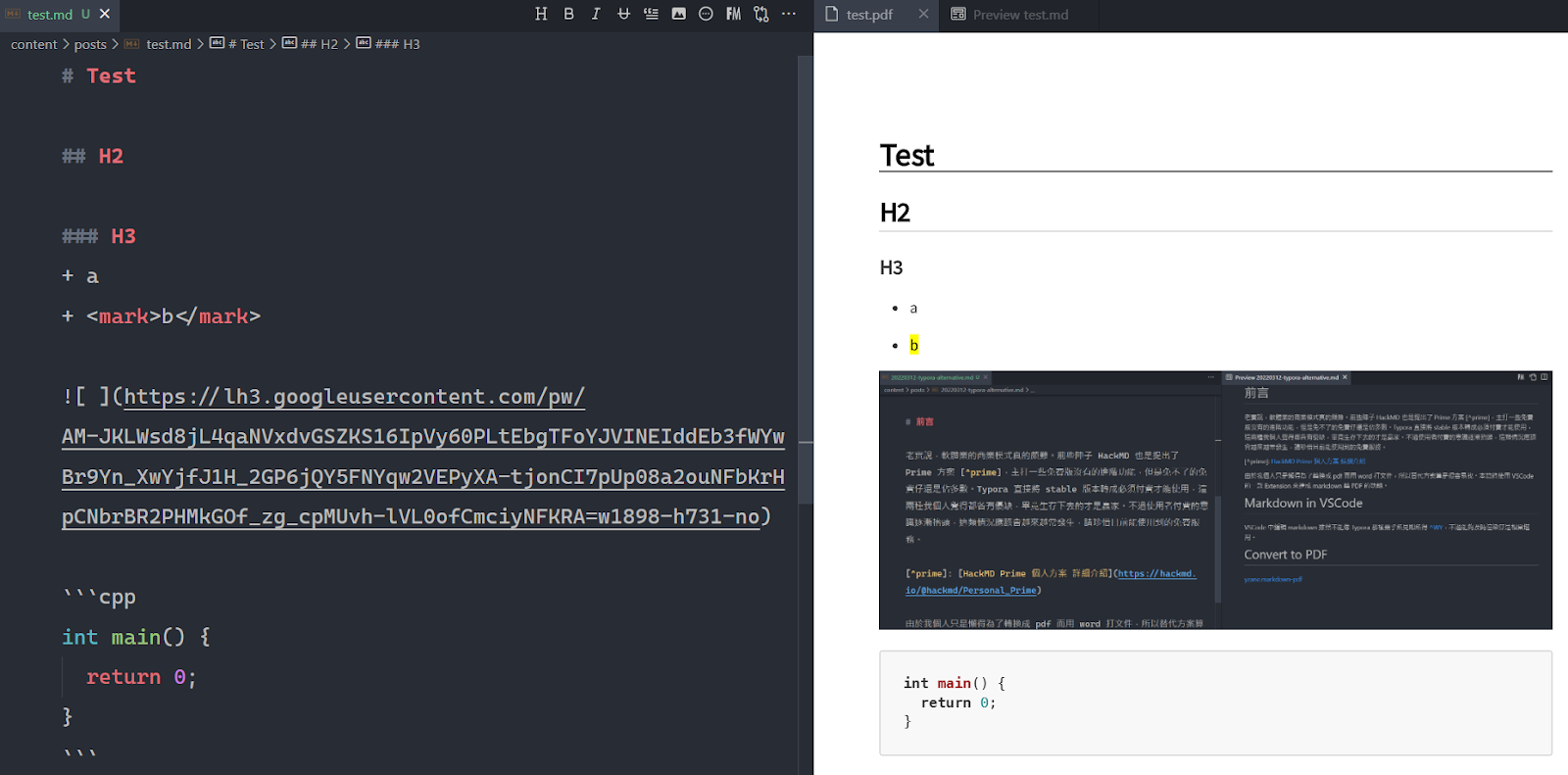Viewport: 1568px width, 775px height.
Task: Click the FM front matter toolbar icon
Action: pos(733,14)
